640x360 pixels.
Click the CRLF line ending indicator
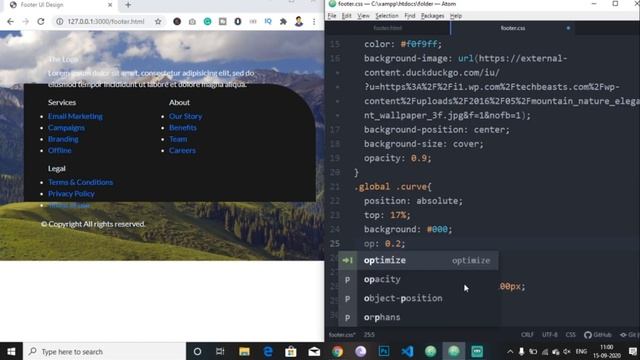click(527, 335)
